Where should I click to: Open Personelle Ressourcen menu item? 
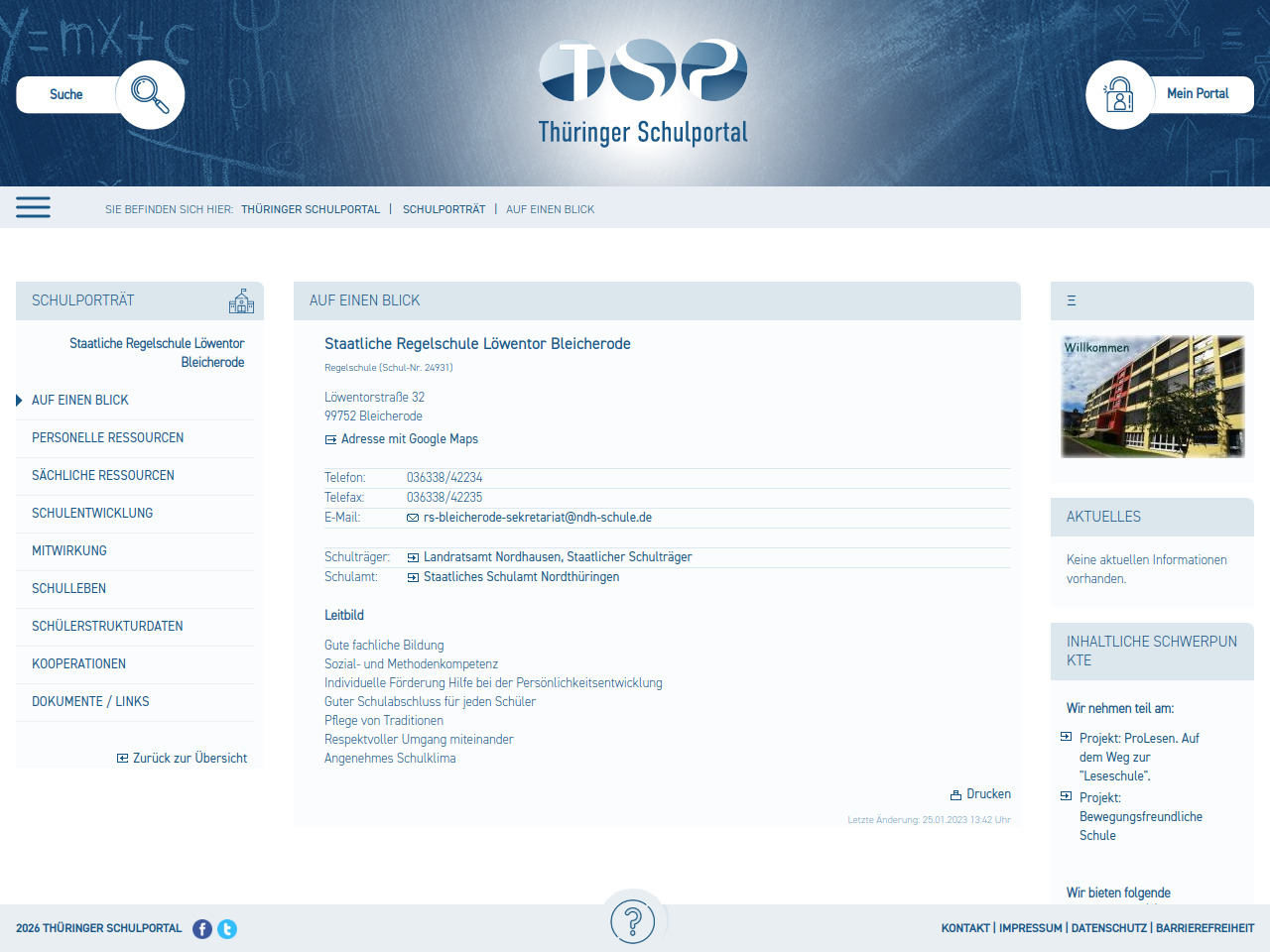click(x=107, y=437)
